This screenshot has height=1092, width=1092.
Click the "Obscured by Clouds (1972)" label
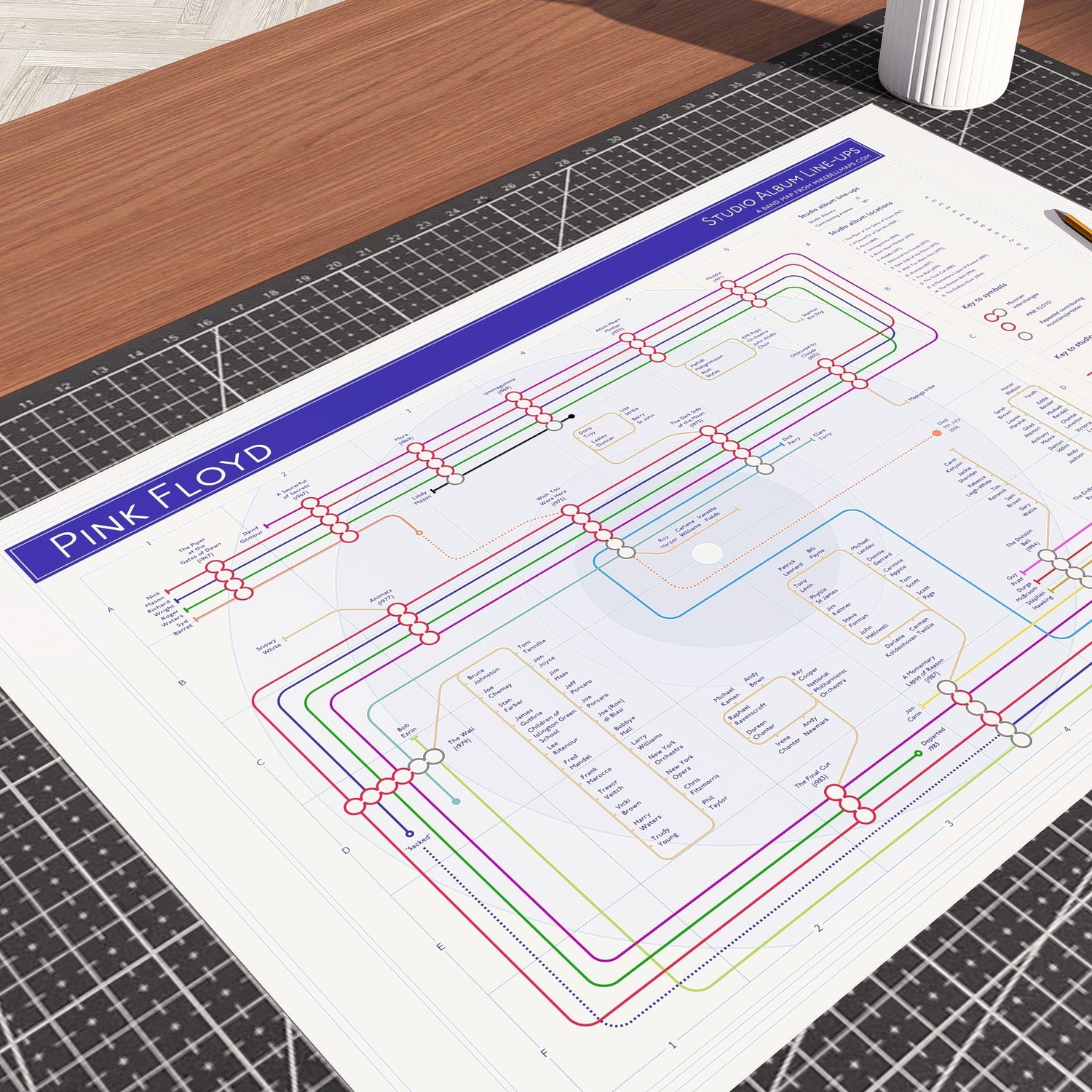806,352
